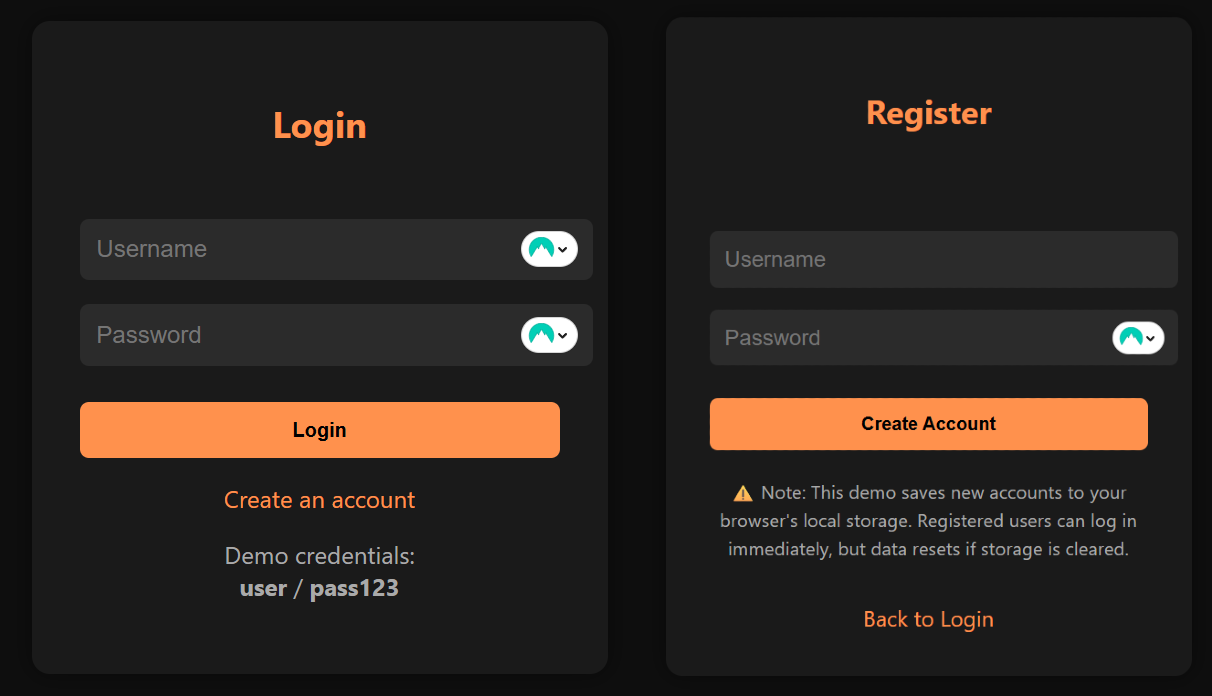Expand the autofill dropdown chevron in login Username field

click(x=563, y=249)
